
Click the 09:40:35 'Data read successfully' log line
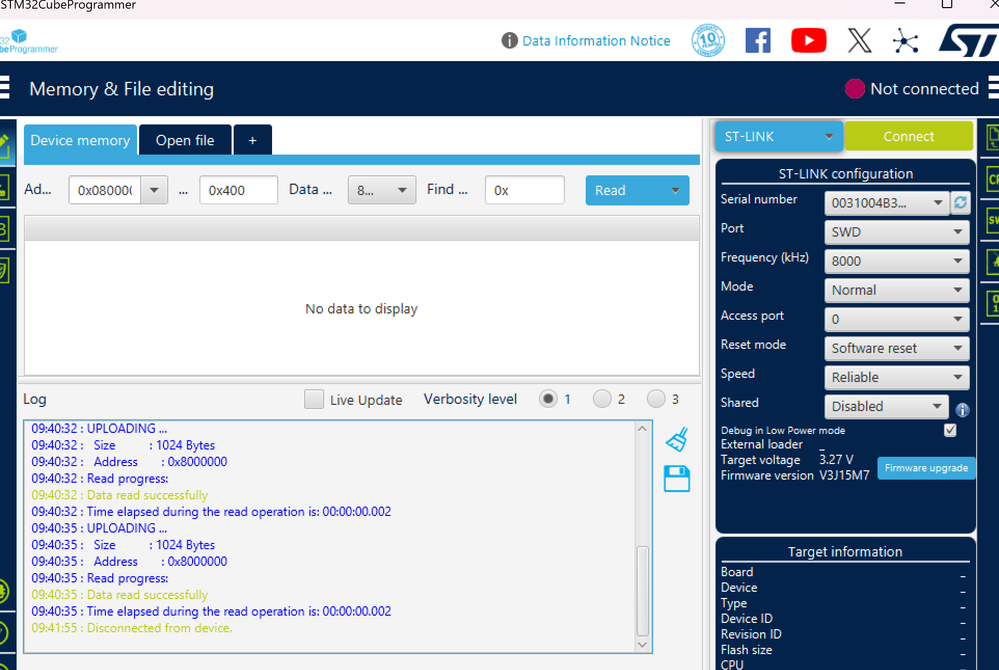click(120, 595)
